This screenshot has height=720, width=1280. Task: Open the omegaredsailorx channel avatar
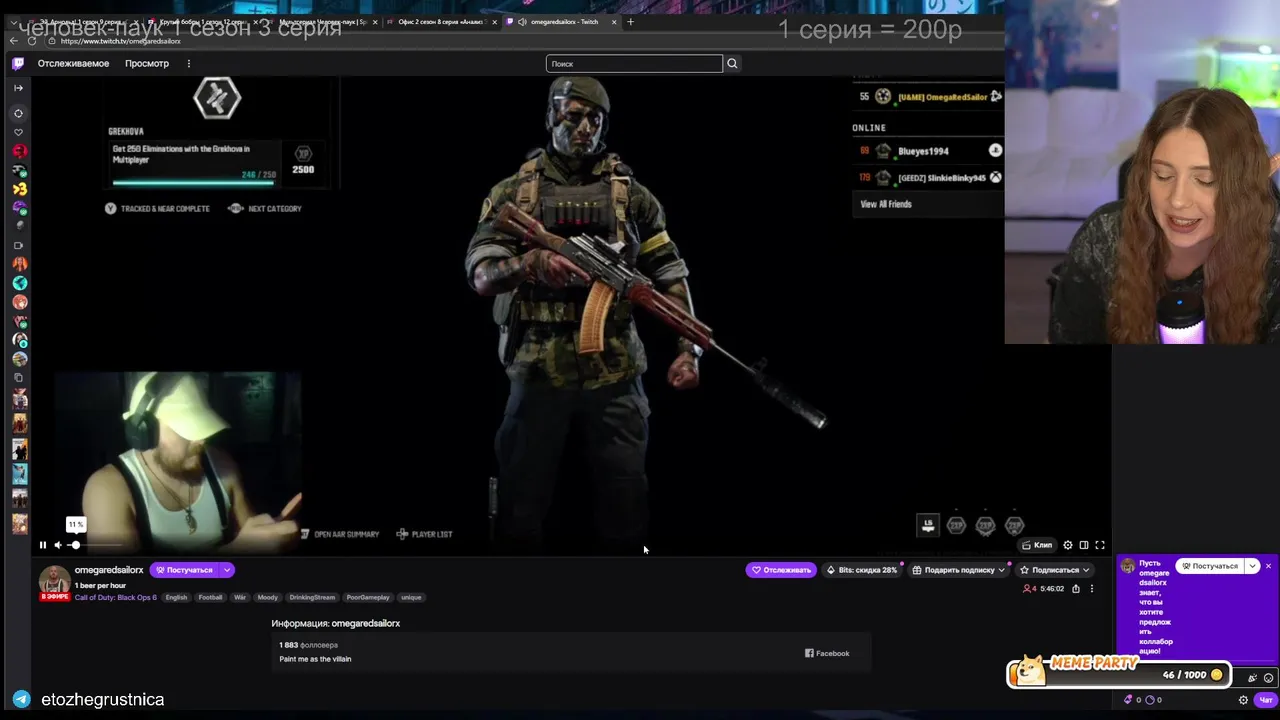54,581
